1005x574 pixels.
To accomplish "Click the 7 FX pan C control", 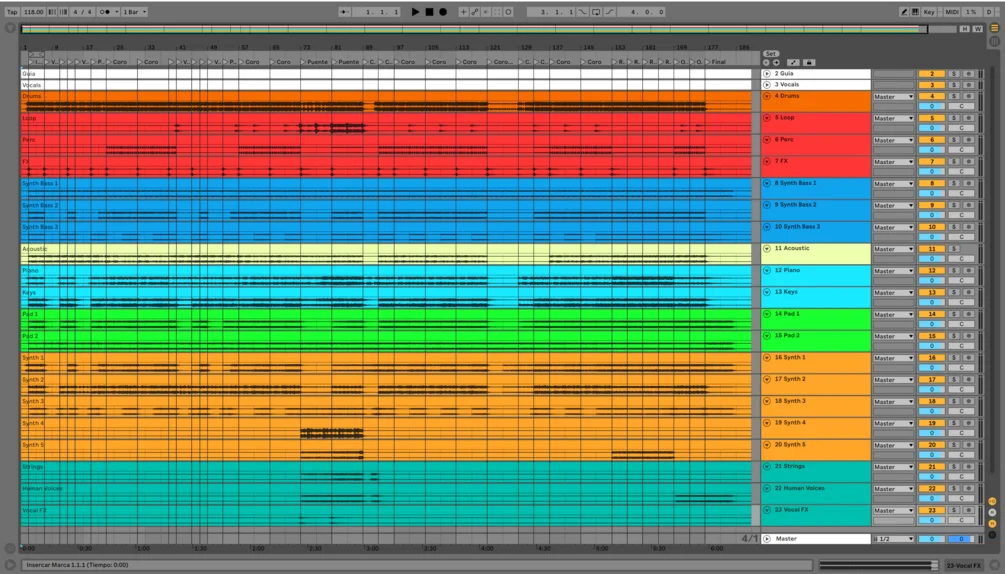I will point(961,172).
